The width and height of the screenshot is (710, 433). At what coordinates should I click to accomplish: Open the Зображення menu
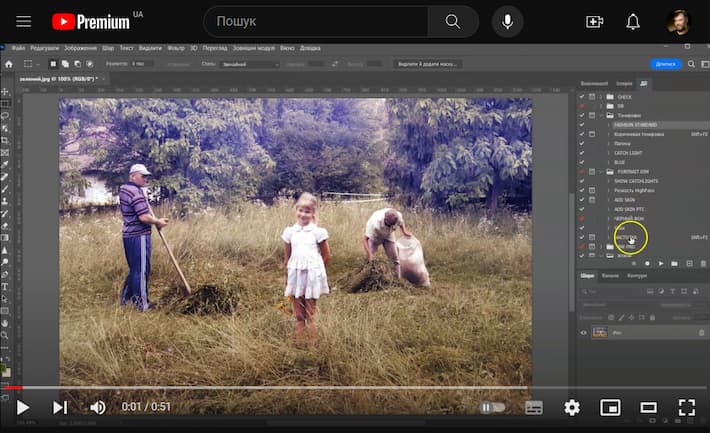pyautogui.click(x=80, y=48)
